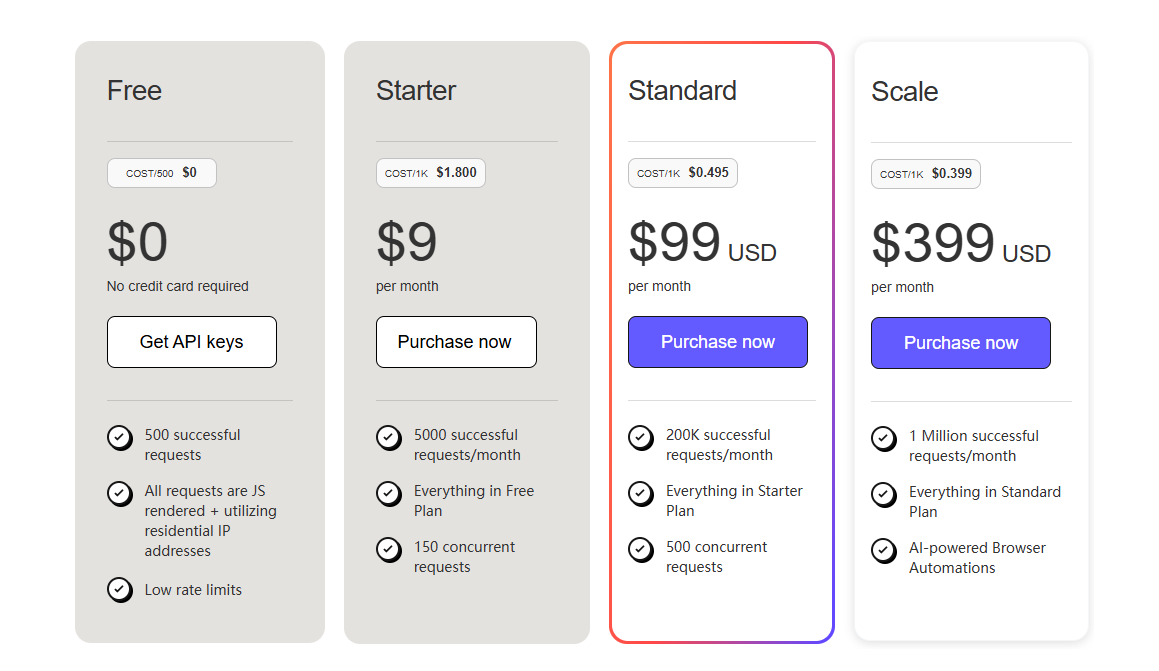Viewport: 1159px width, 671px height.
Task: Click the checkmark icon next to "Low rate limits"
Action: click(x=119, y=590)
